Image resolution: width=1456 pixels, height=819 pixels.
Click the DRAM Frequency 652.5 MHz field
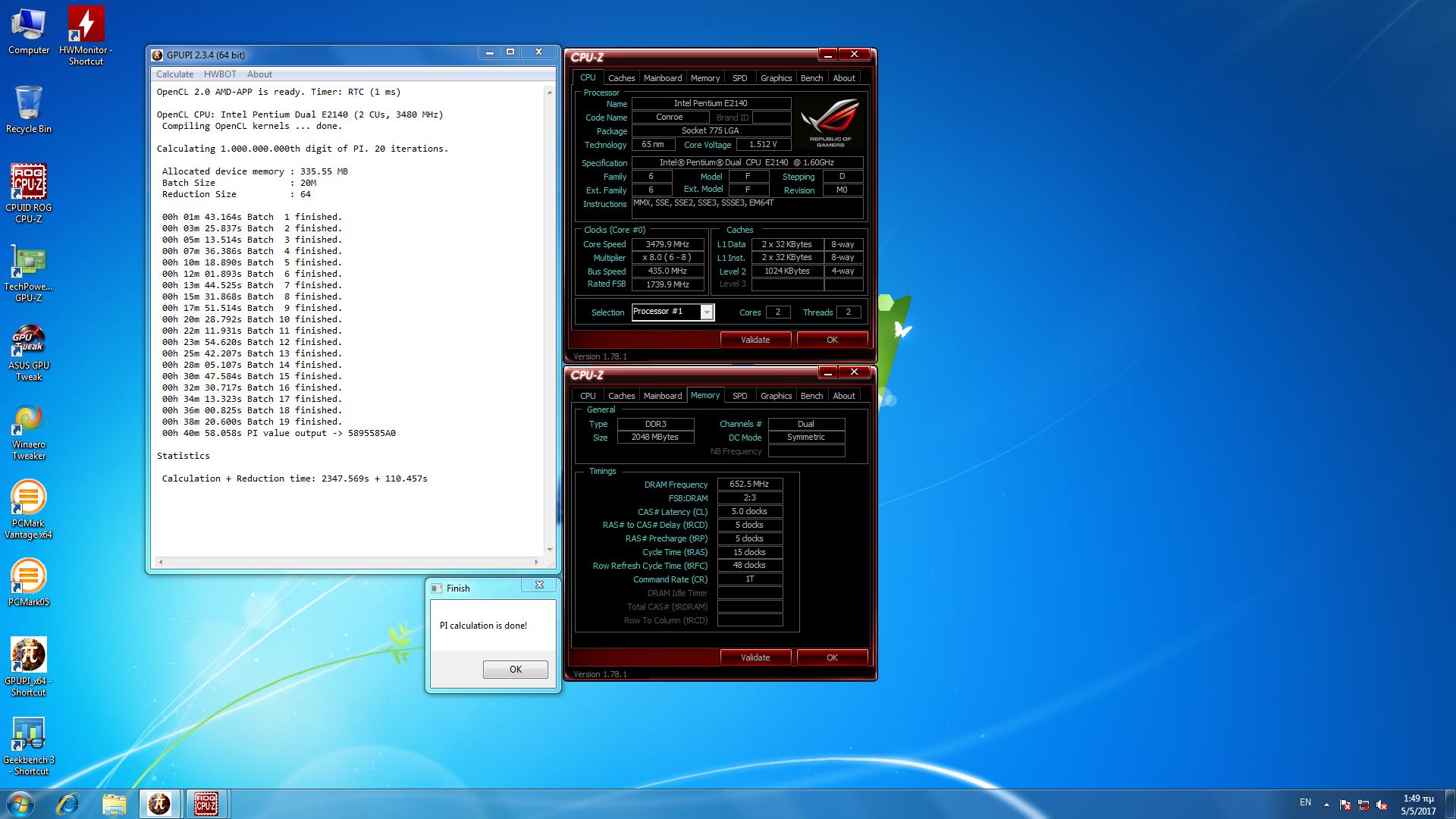749,484
